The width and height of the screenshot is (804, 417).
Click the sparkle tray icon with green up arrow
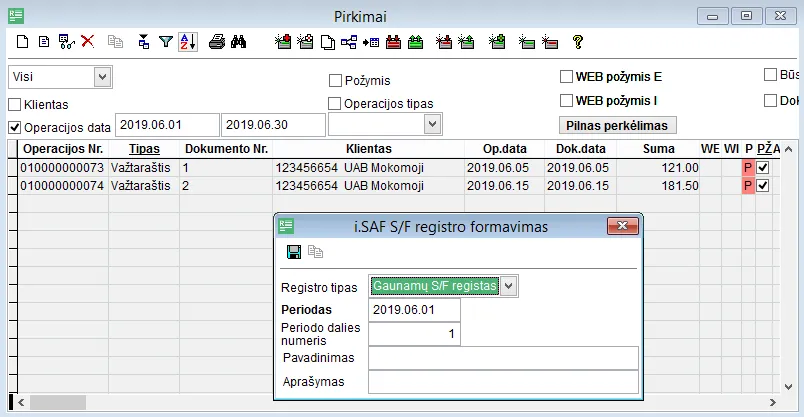tap(466, 42)
